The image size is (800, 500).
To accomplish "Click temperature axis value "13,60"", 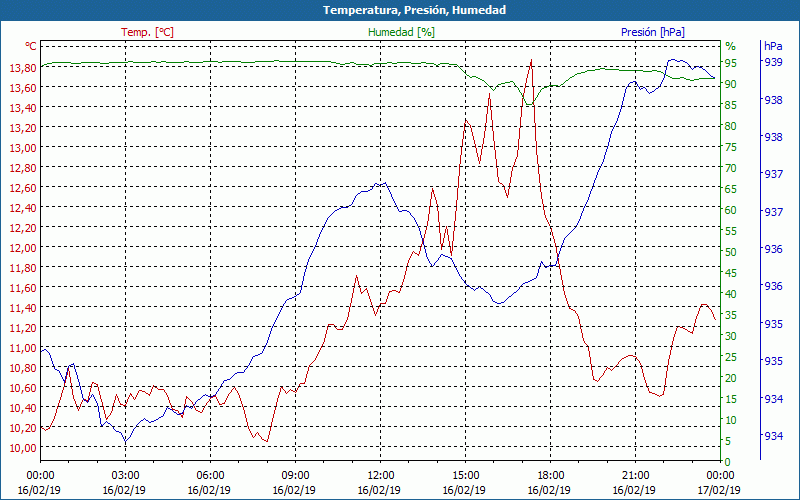I will [x=22, y=88].
